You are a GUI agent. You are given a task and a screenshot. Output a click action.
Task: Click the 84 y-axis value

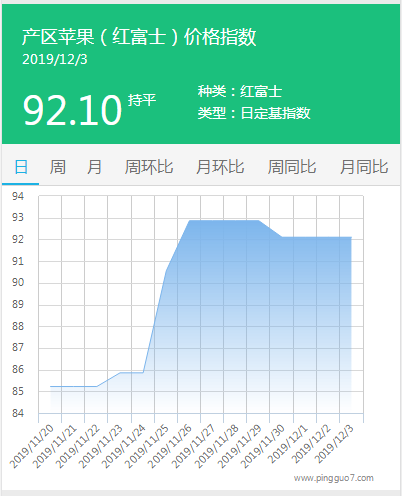click(x=18, y=413)
